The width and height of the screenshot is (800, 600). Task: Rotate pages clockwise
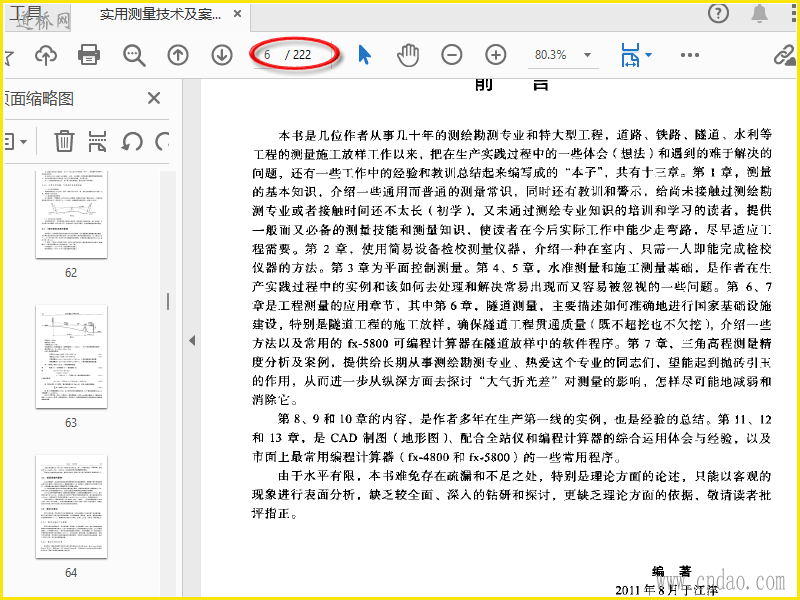162,141
